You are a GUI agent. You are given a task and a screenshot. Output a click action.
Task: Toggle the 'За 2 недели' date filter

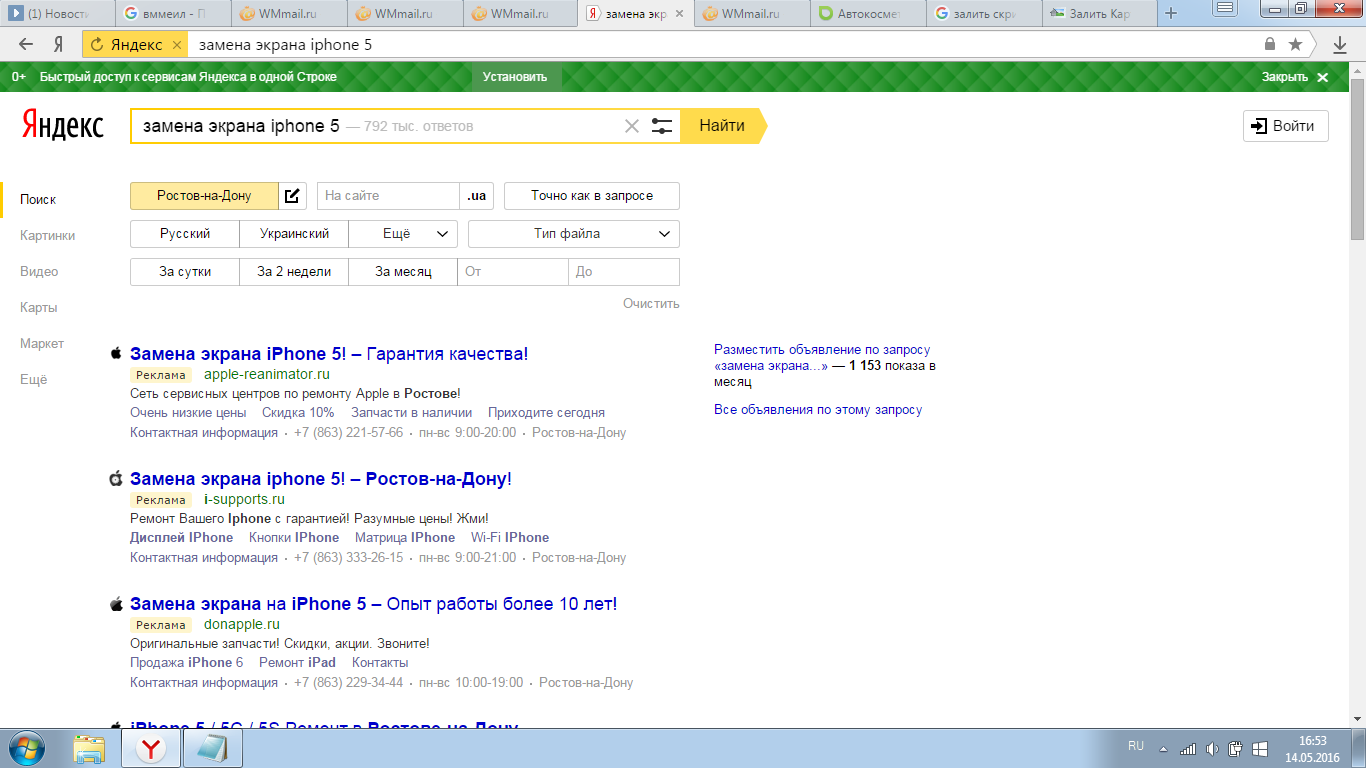pyautogui.click(x=294, y=272)
